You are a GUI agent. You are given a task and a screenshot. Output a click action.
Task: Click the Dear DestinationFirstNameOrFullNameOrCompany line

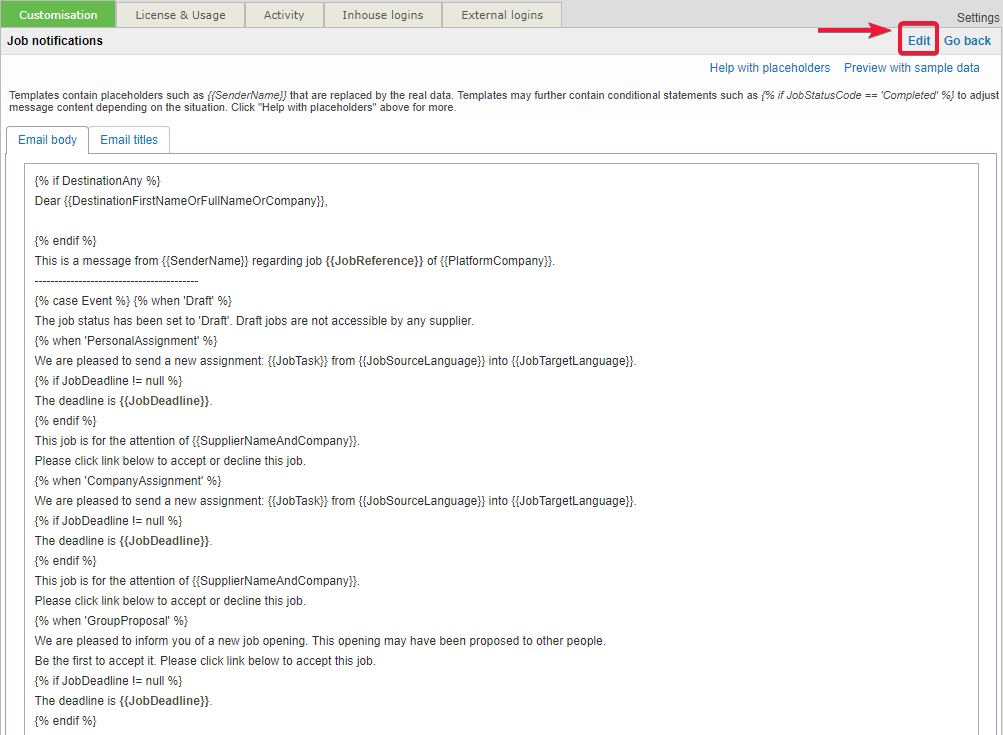(x=181, y=201)
